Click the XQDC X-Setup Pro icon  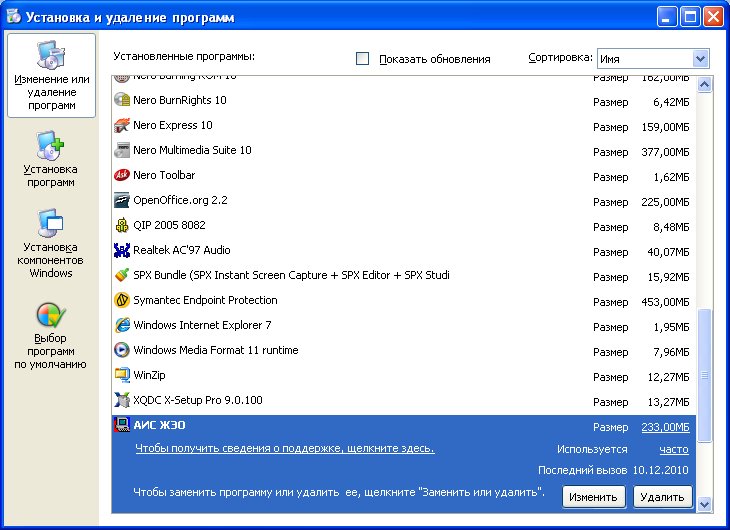click(122, 400)
